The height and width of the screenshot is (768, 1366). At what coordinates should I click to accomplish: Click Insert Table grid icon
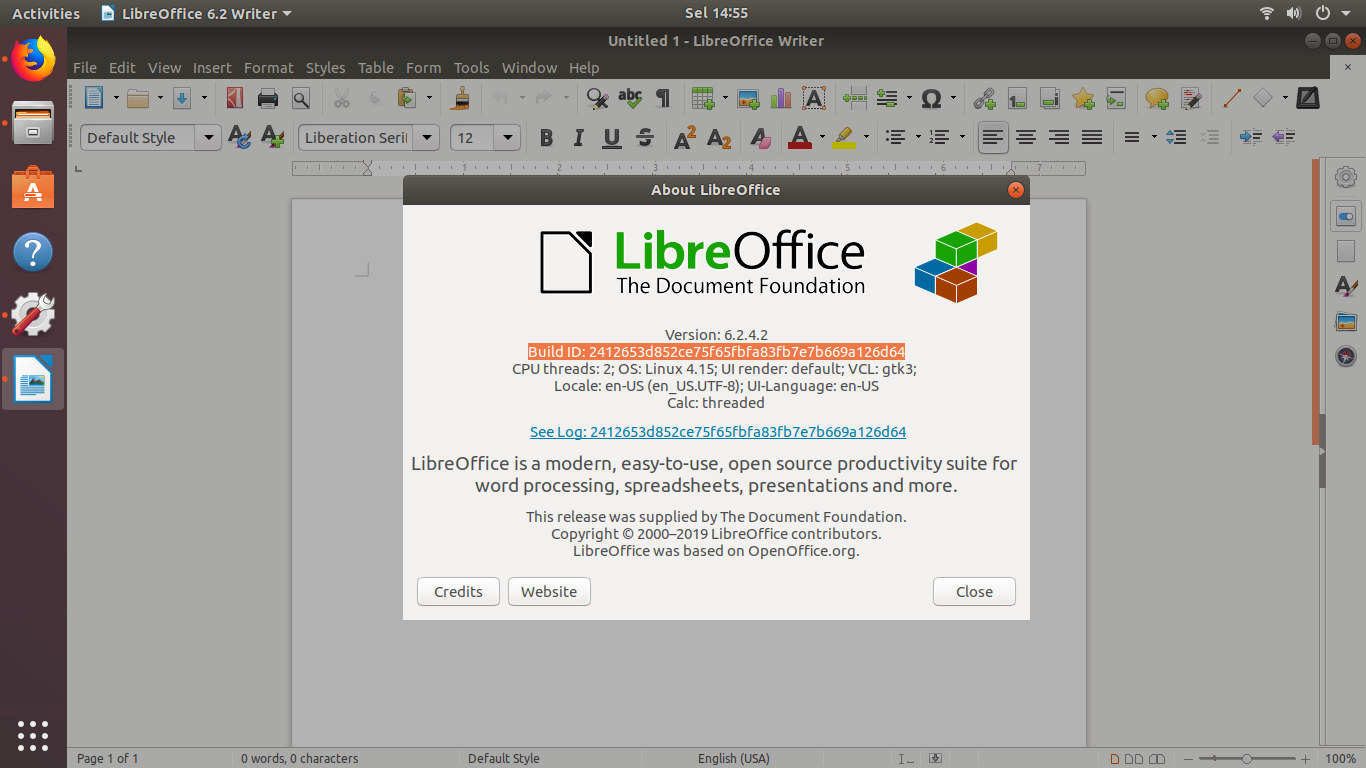[x=703, y=98]
